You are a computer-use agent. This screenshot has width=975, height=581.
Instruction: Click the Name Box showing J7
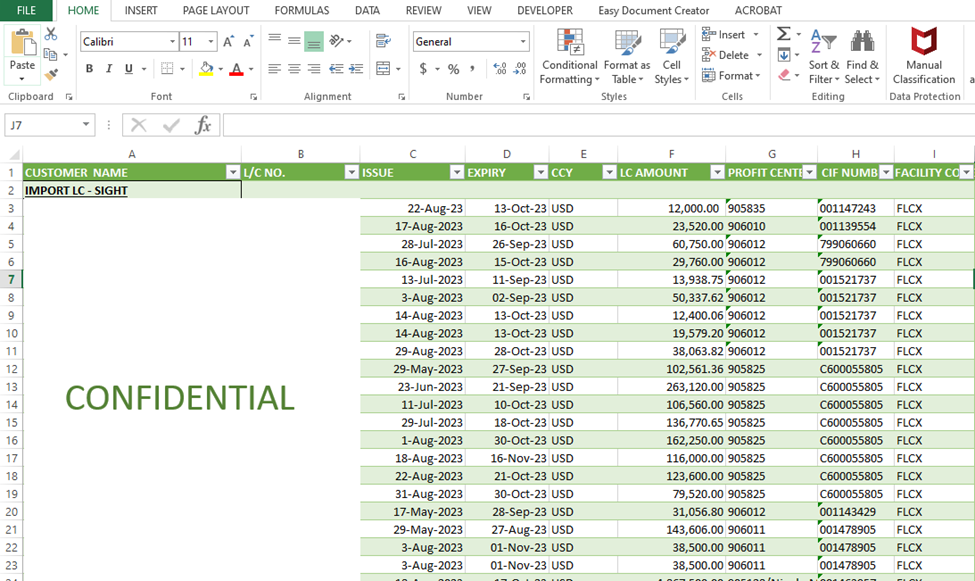coord(40,125)
